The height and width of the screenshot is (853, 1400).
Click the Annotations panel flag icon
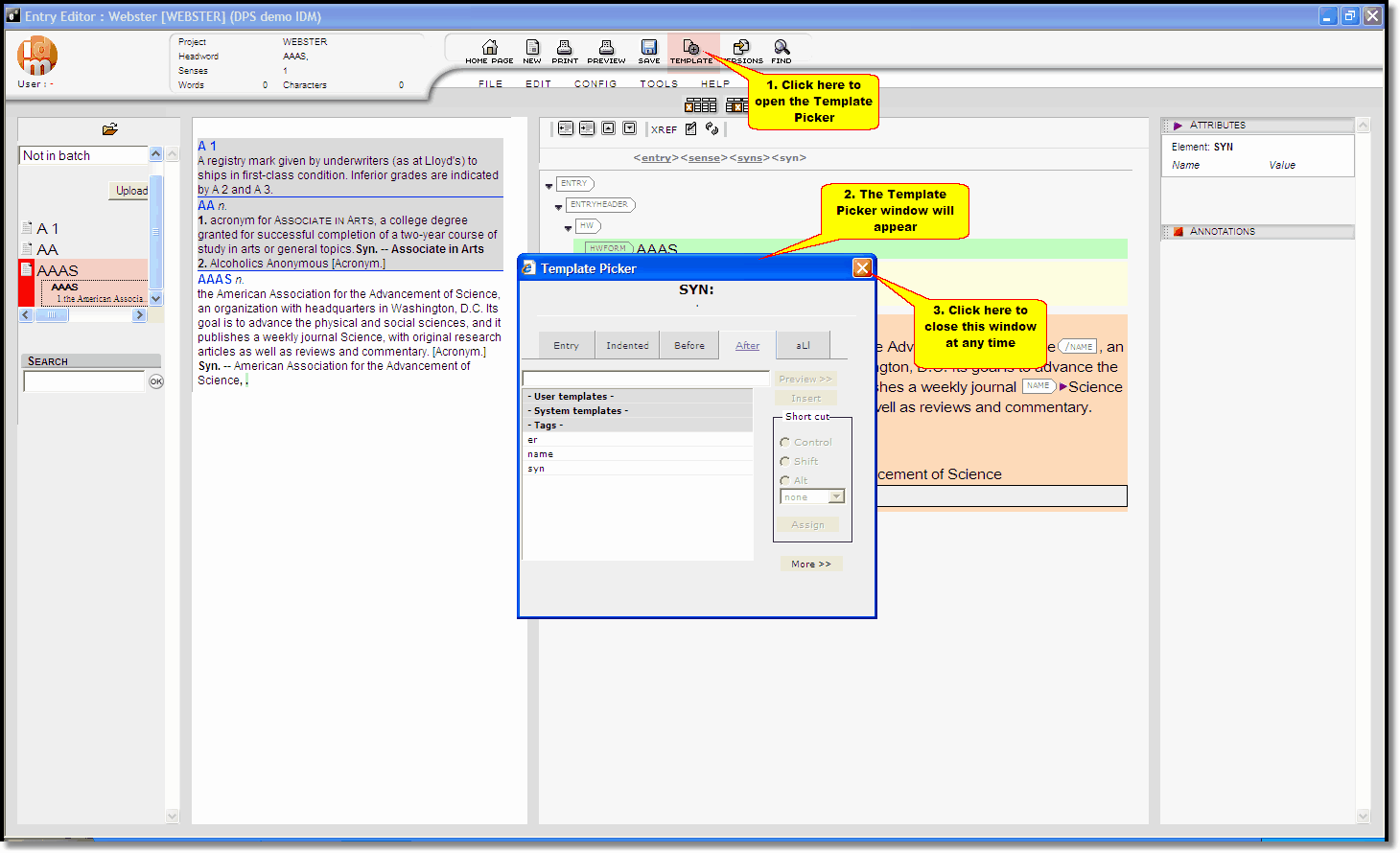click(x=1178, y=232)
